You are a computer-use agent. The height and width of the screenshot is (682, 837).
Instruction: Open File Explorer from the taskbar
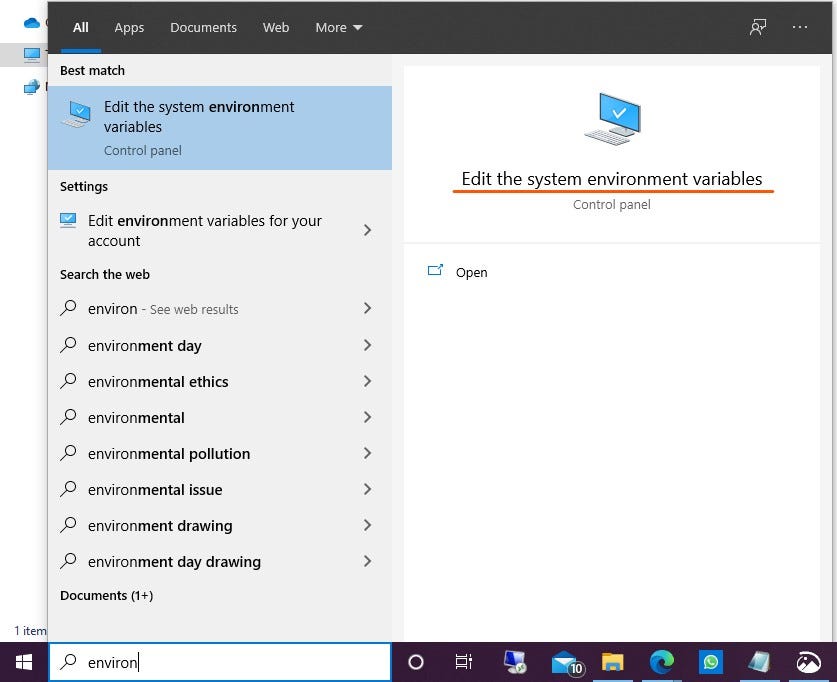click(x=612, y=662)
